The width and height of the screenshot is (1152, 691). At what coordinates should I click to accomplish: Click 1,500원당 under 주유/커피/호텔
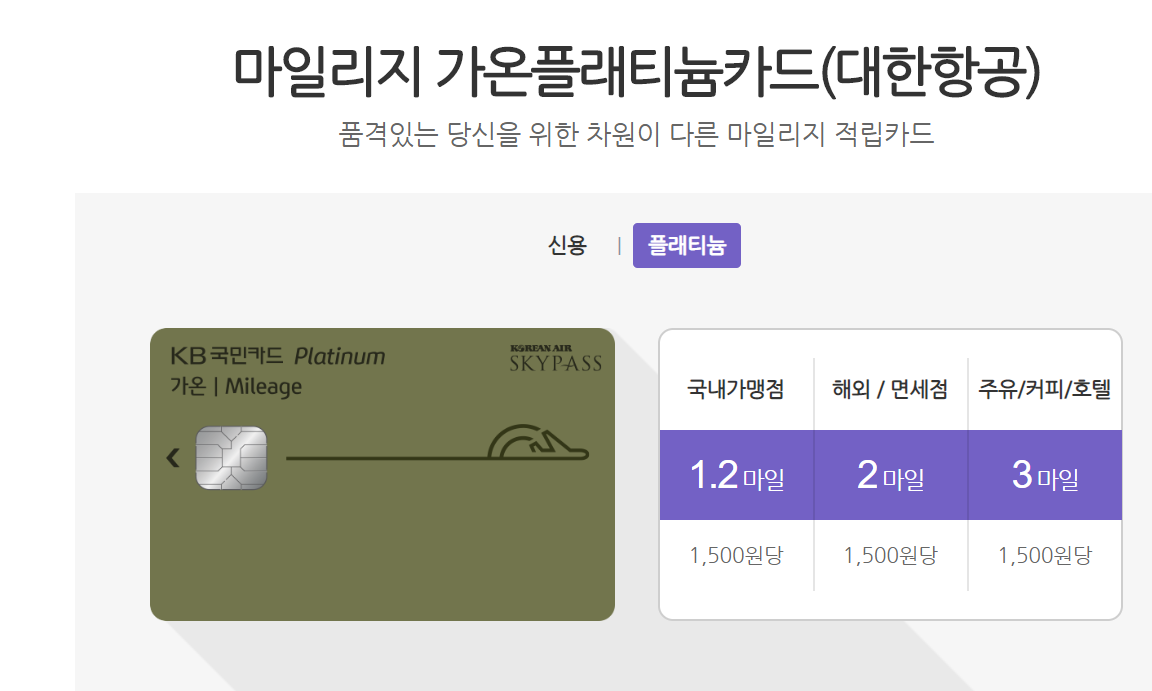[1045, 555]
